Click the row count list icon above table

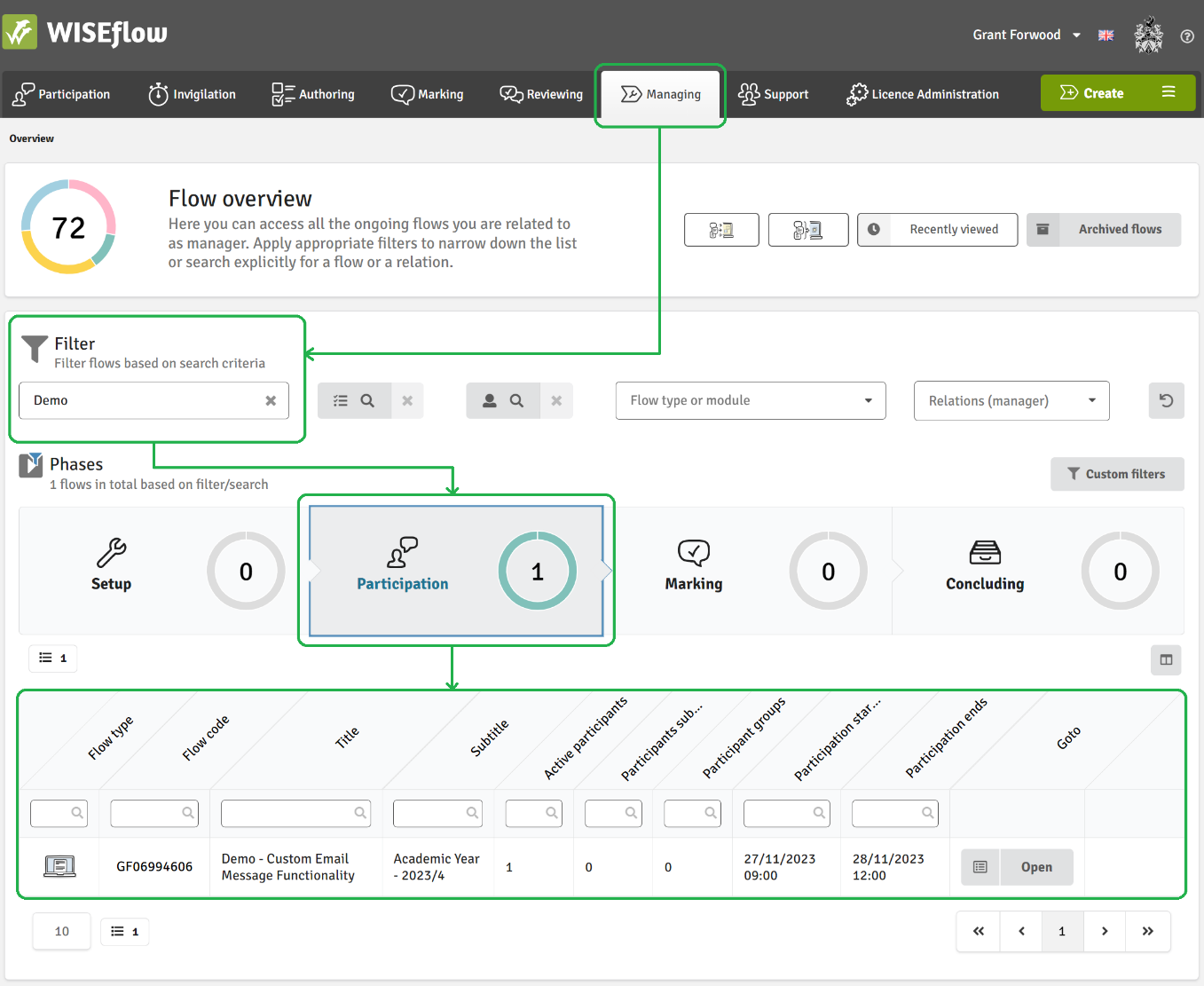pyautogui.click(x=53, y=658)
